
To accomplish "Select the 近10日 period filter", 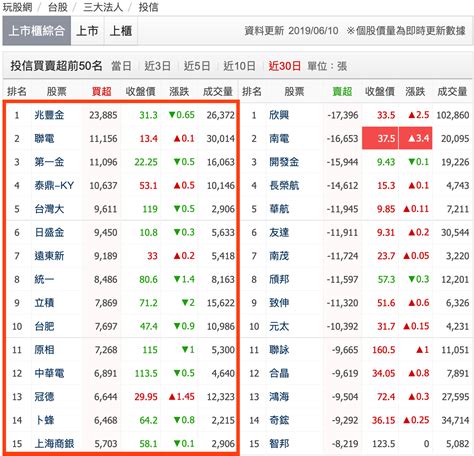I will point(239,66).
